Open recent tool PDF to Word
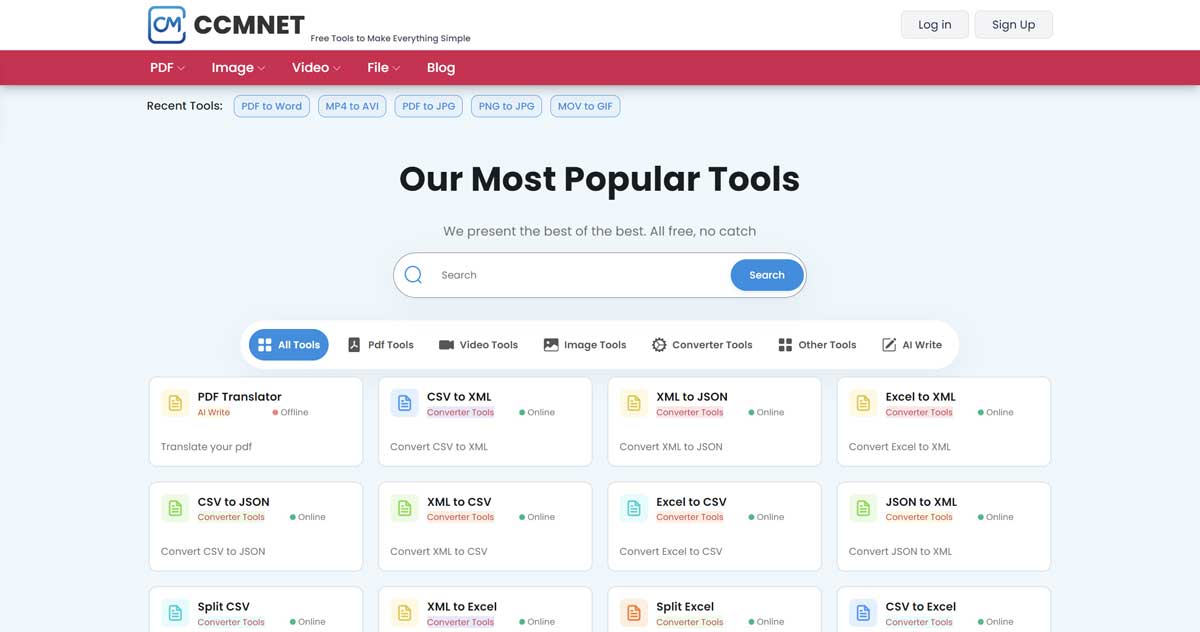This screenshot has height=632, width=1200. tap(271, 106)
